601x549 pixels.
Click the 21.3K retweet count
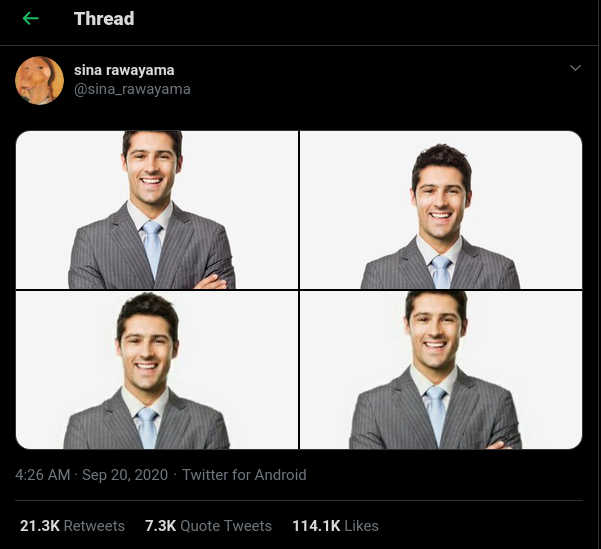pos(39,526)
